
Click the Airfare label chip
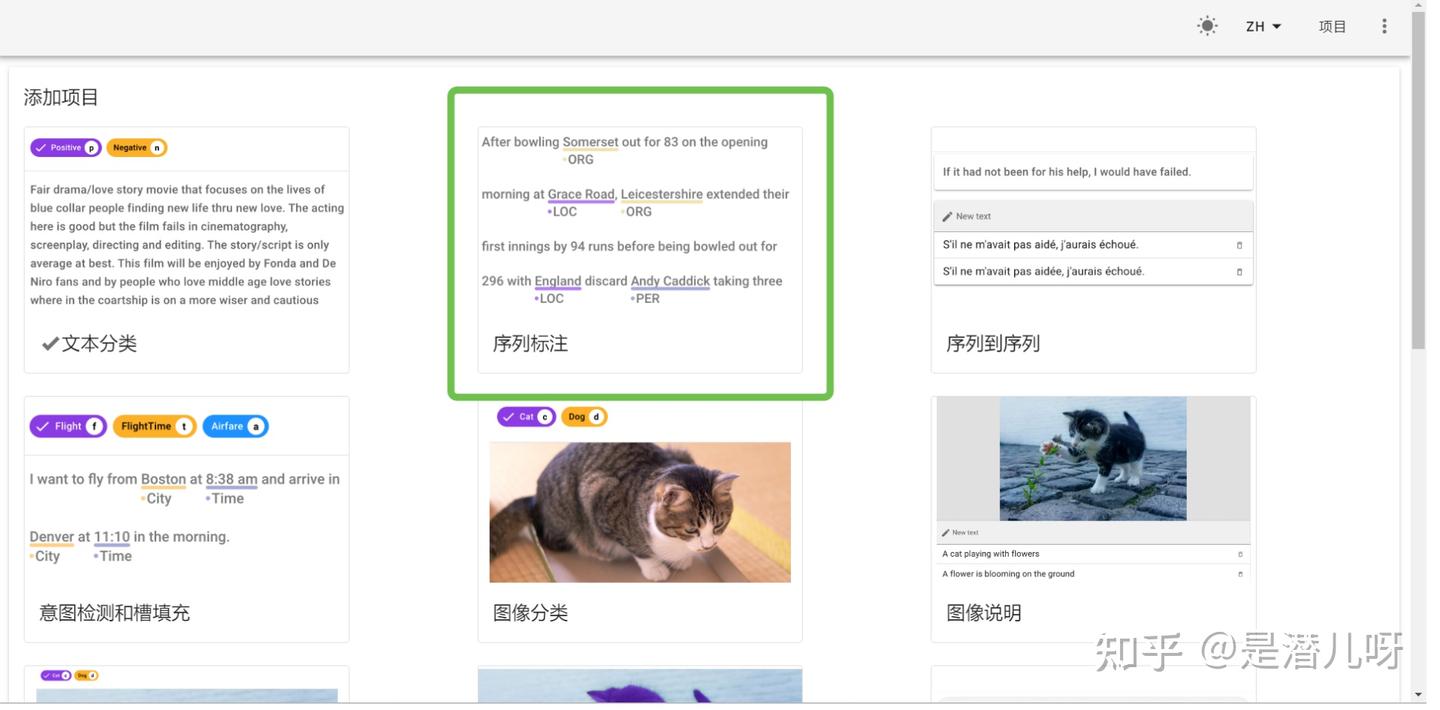click(235, 425)
